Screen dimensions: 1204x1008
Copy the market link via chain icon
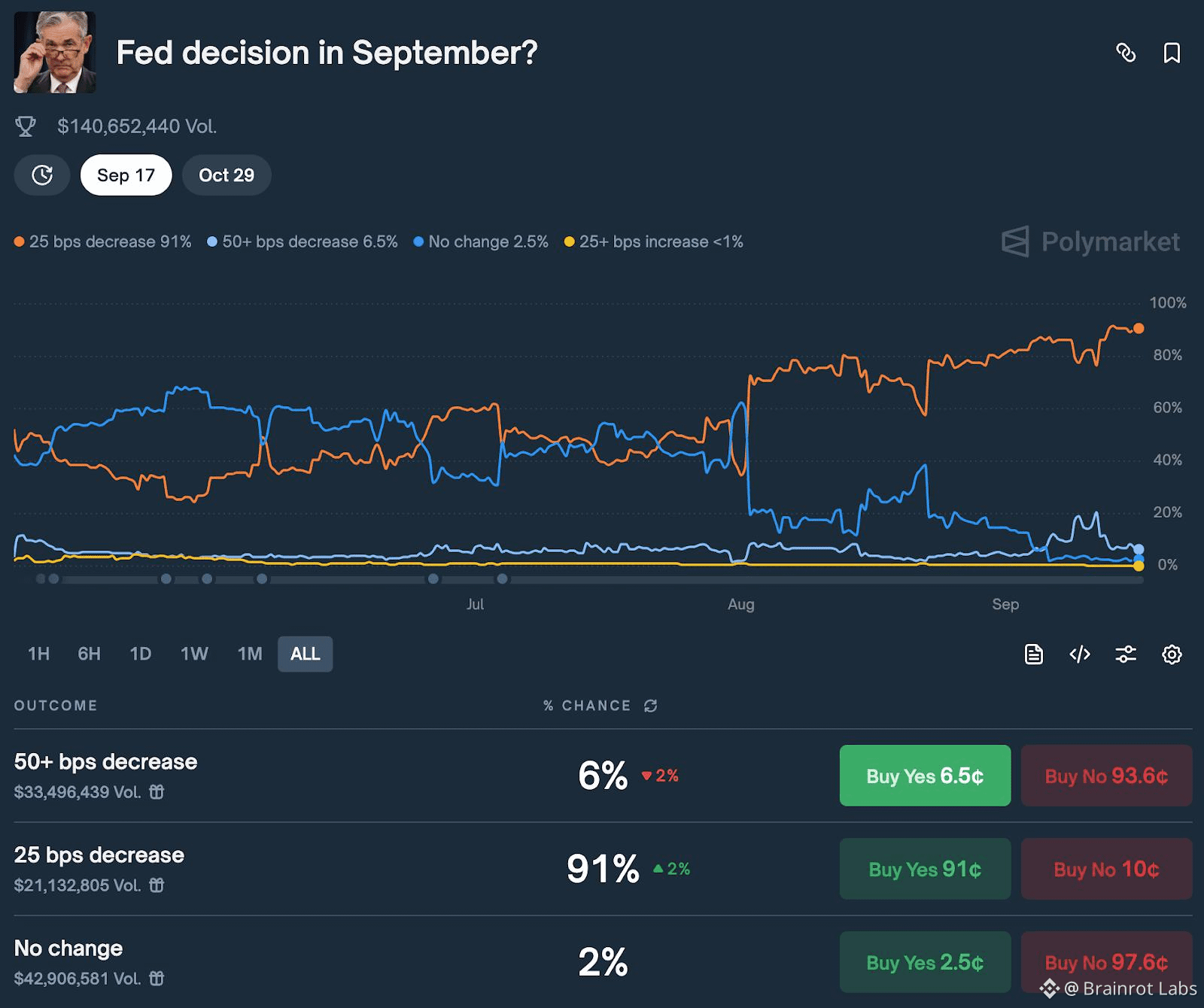coord(1126,53)
